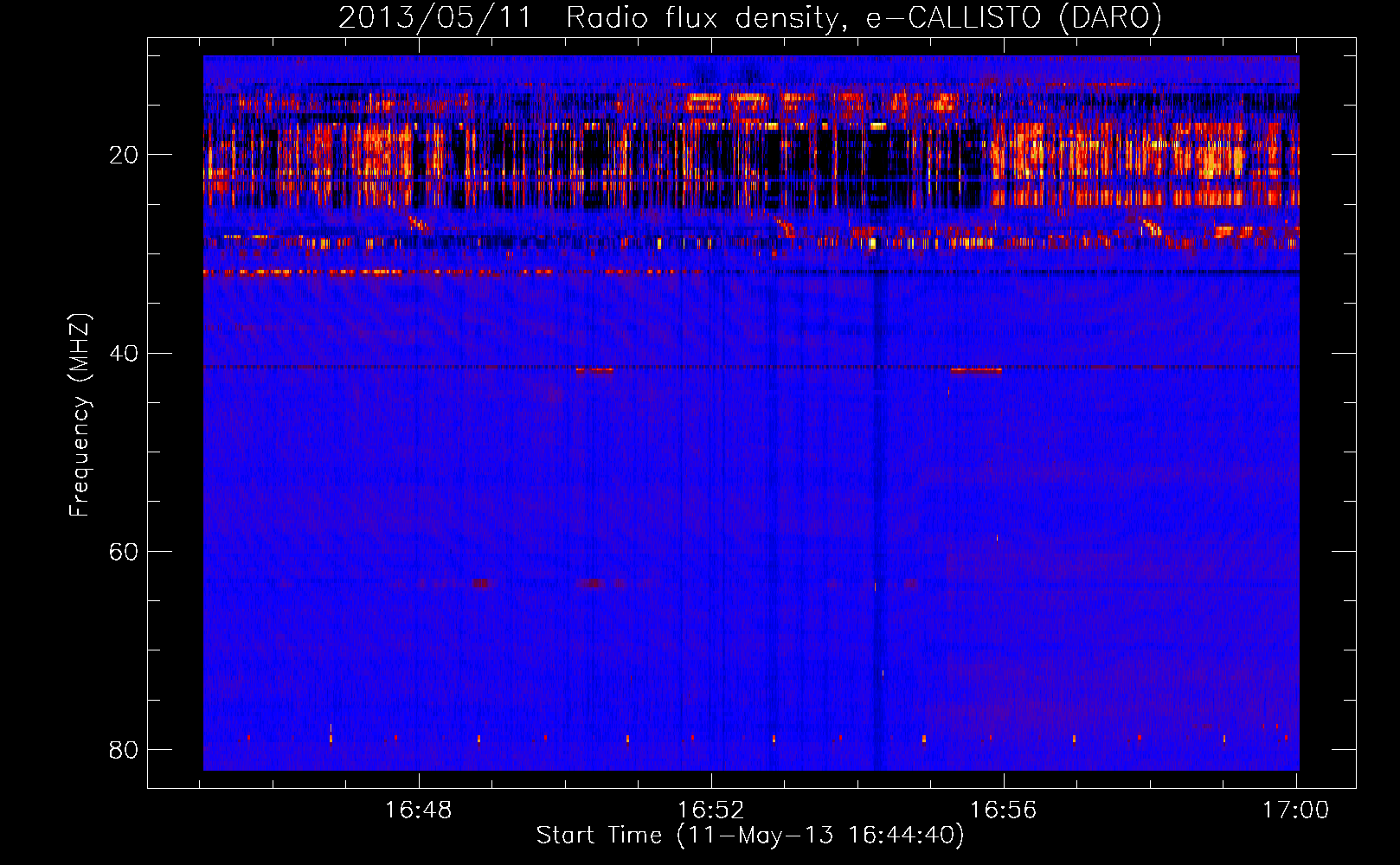Click the 17:00 time tick label
Screen dimensions: 1400x865
pyautogui.click(x=1295, y=811)
